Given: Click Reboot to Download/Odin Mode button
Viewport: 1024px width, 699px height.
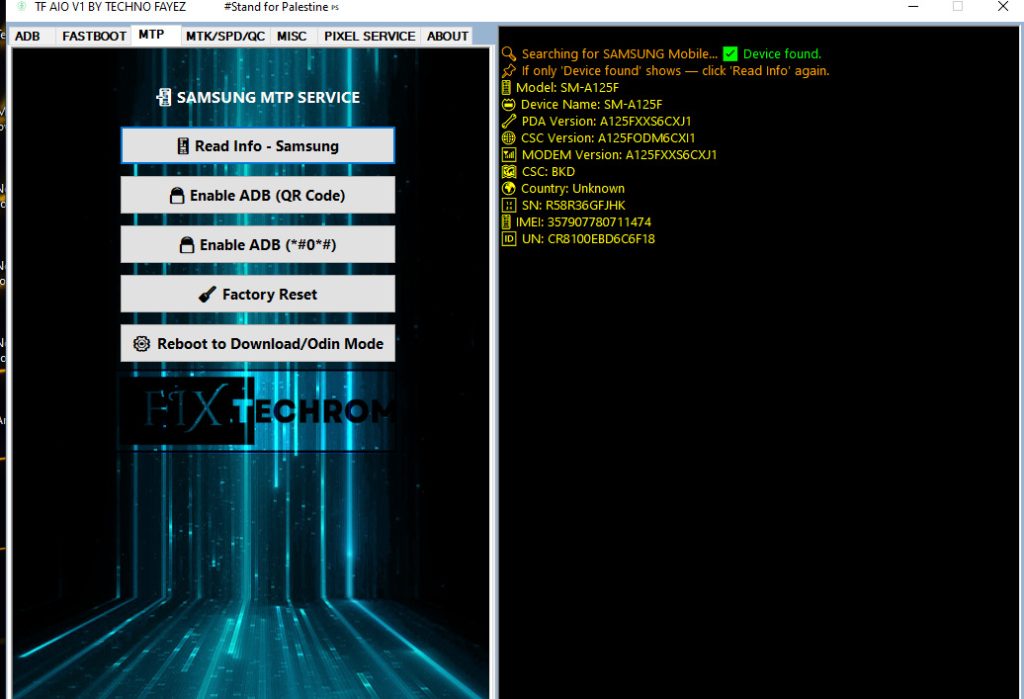Looking at the screenshot, I should [258, 344].
